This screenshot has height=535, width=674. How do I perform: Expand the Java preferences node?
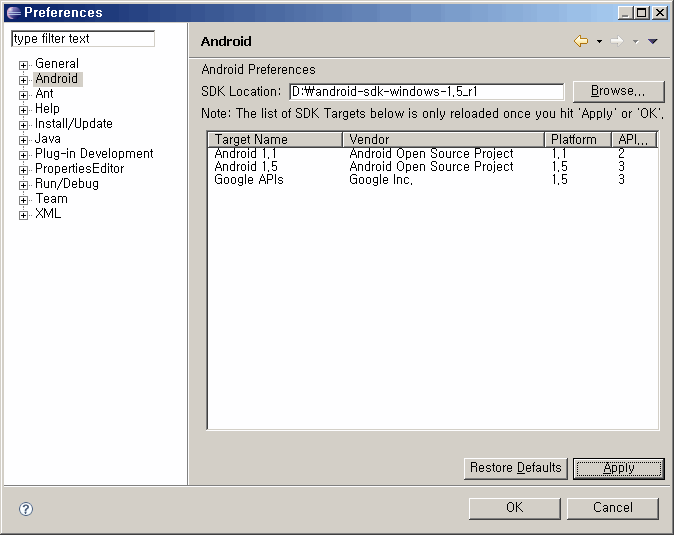[x=23, y=140]
